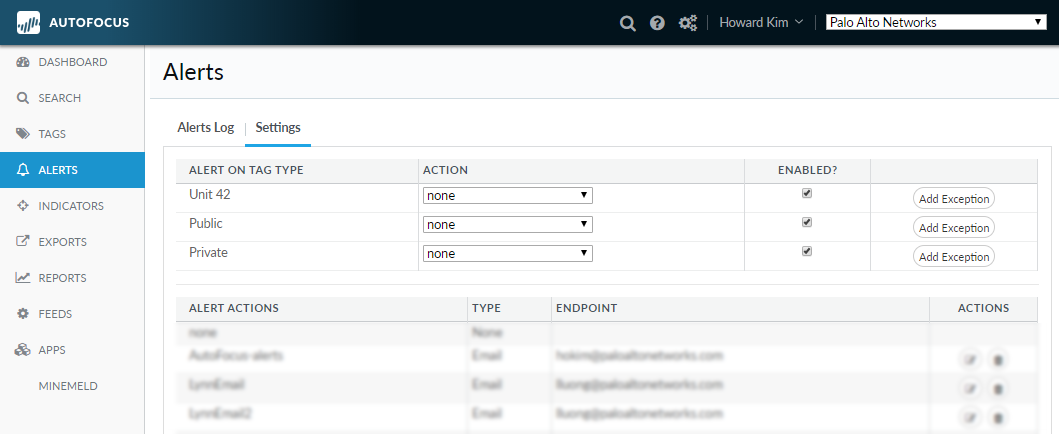Edit the AutoFocus-alerts alert action
The image size is (1059, 434).
[x=969, y=359]
